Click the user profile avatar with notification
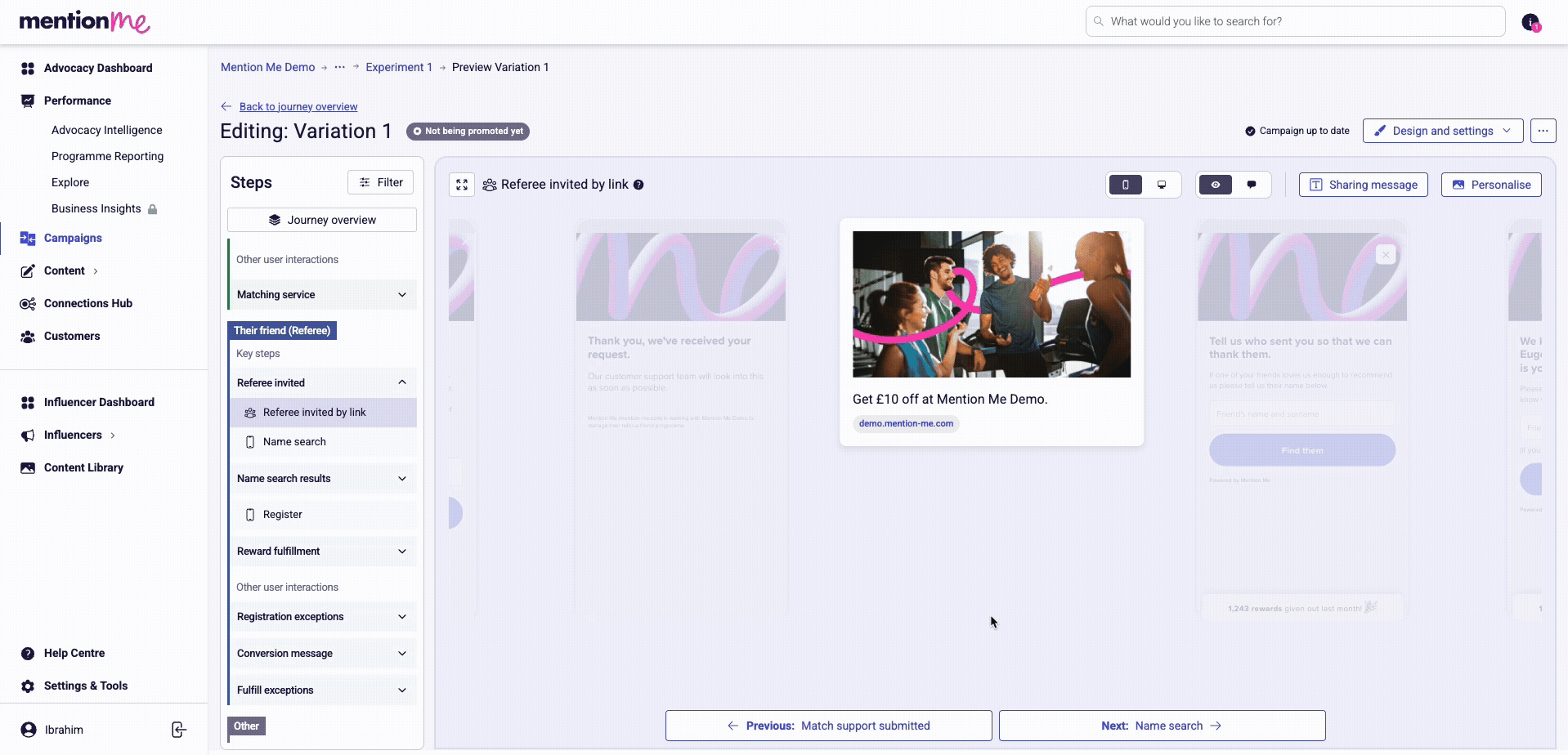Viewport: 1568px width, 755px height. [1530, 22]
